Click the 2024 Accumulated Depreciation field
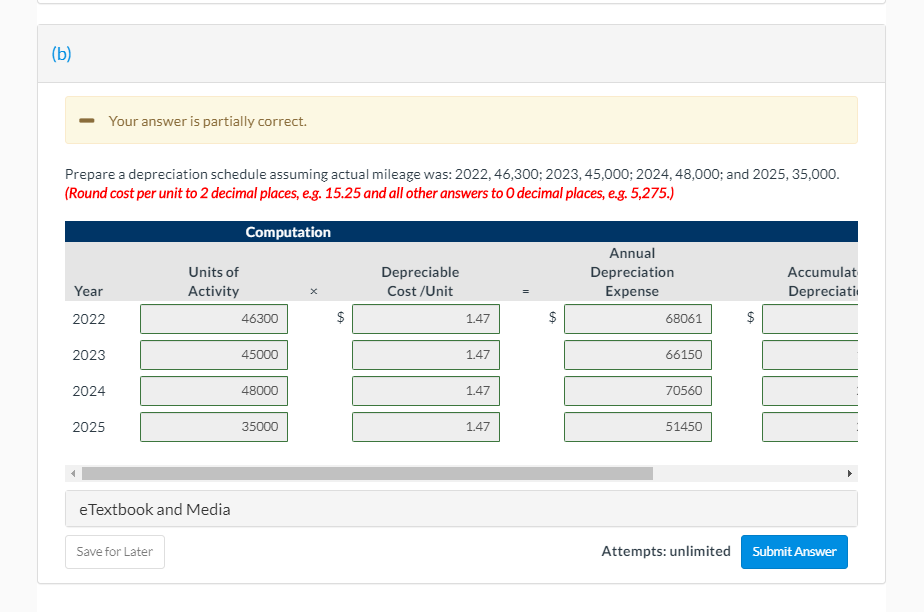 810,391
